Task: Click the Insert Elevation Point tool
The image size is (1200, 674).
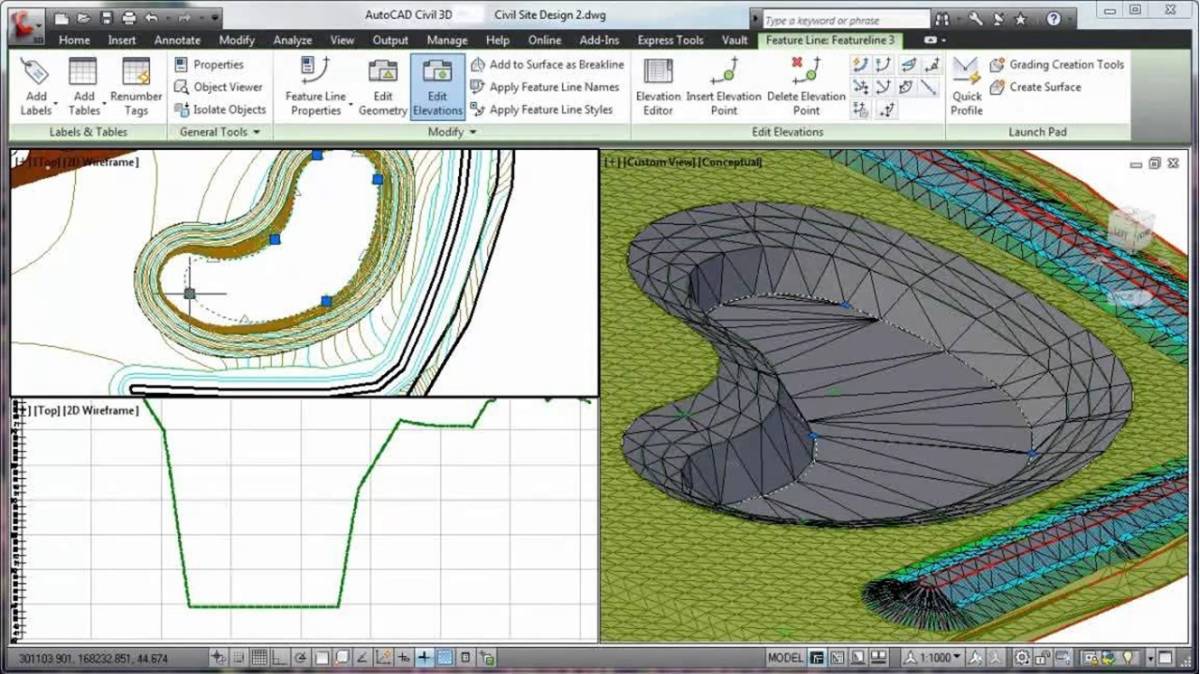Action: tap(723, 85)
